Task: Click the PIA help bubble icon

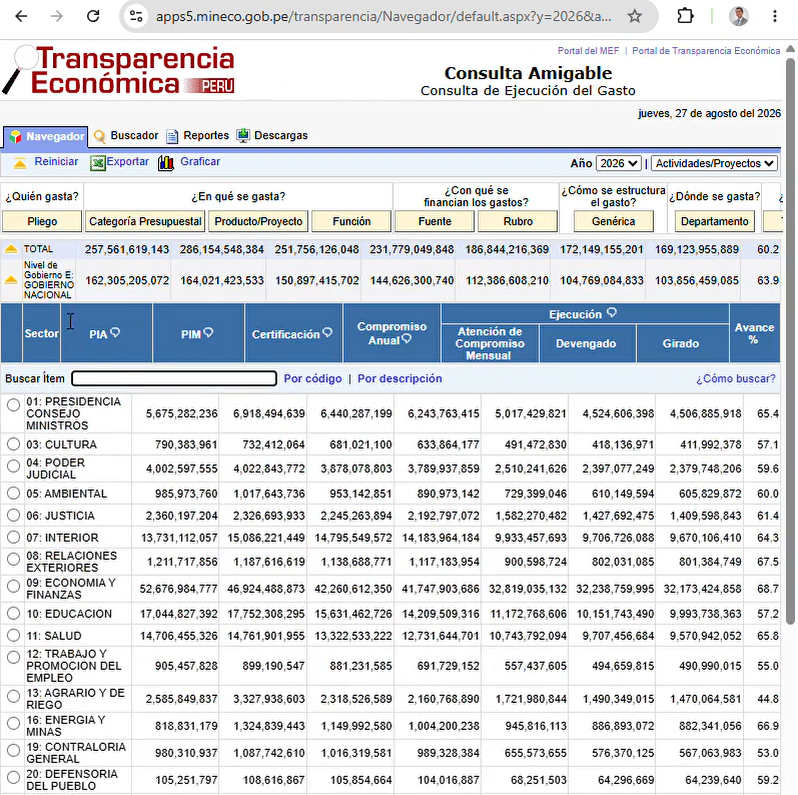Action: click(x=115, y=333)
